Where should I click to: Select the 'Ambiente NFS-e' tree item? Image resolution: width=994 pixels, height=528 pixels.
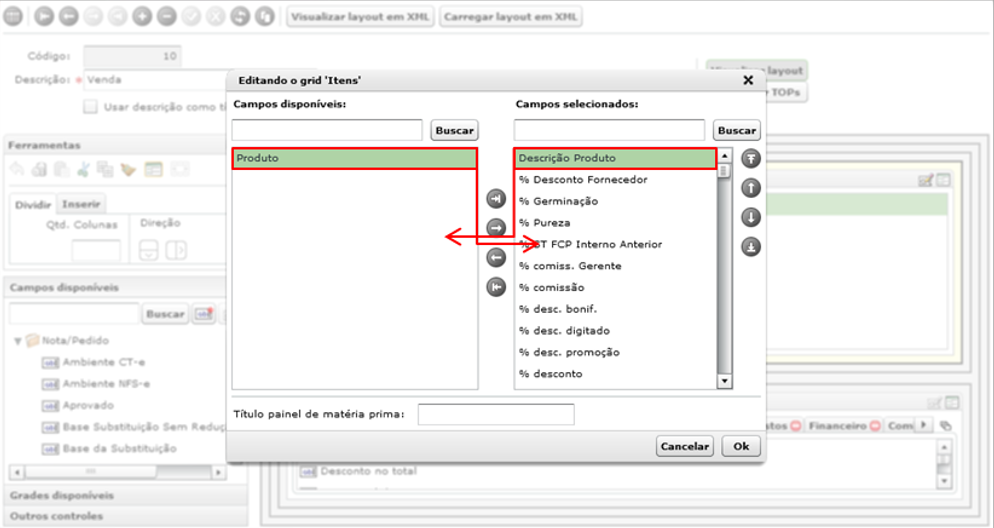(96, 384)
